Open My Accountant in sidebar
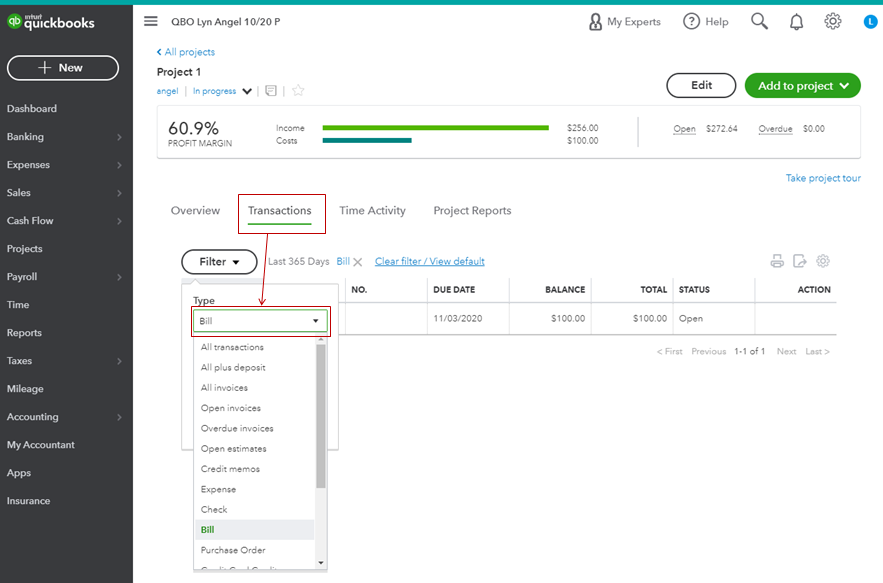The height and width of the screenshot is (583, 883). point(41,445)
